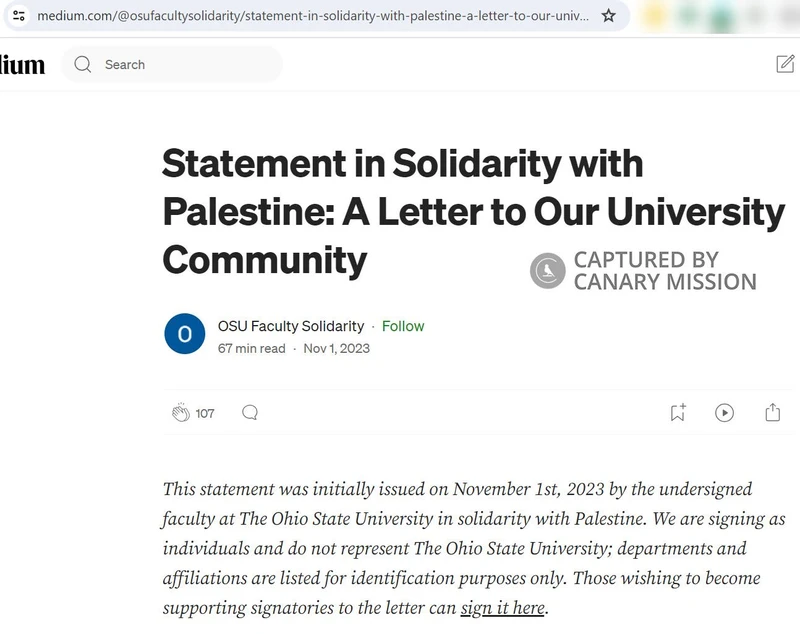The image size is (800, 634).
Task: Click the clap icon to applaud
Action: pos(181,413)
